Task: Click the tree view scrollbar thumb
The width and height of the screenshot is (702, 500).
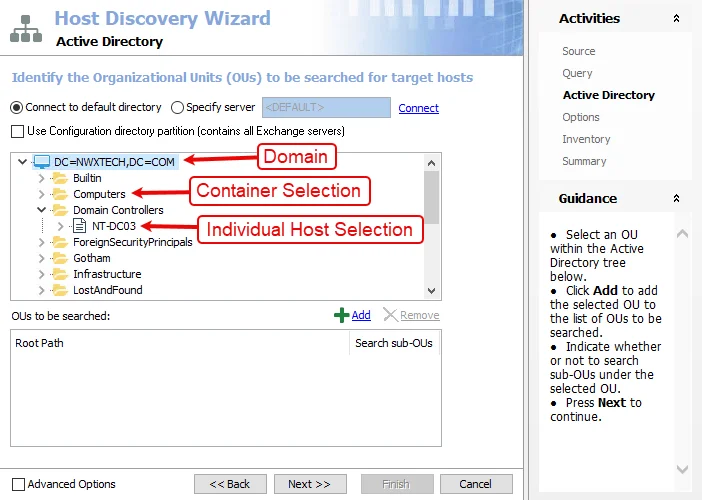Action: pyautogui.click(x=432, y=197)
